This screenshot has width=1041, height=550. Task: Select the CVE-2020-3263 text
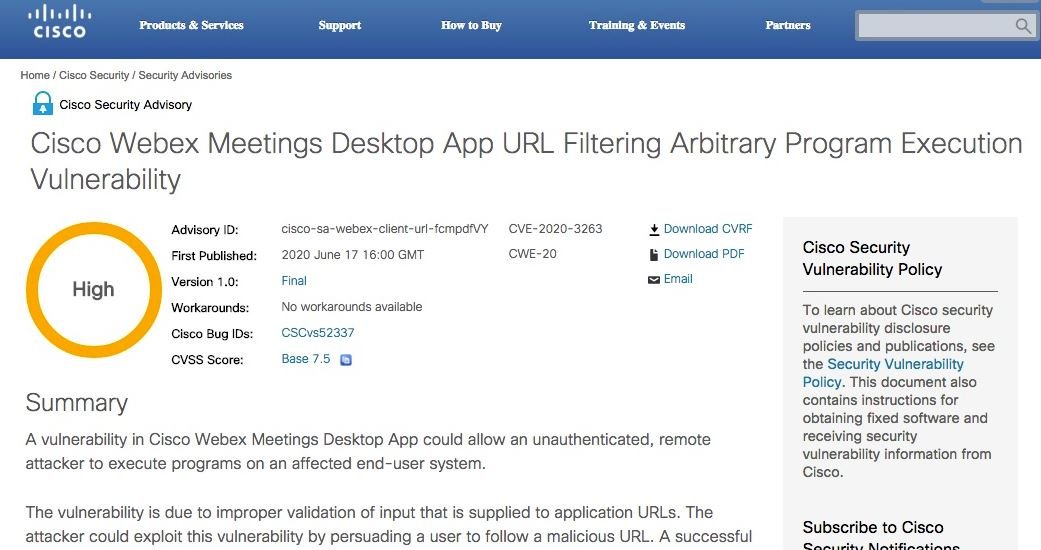(556, 229)
